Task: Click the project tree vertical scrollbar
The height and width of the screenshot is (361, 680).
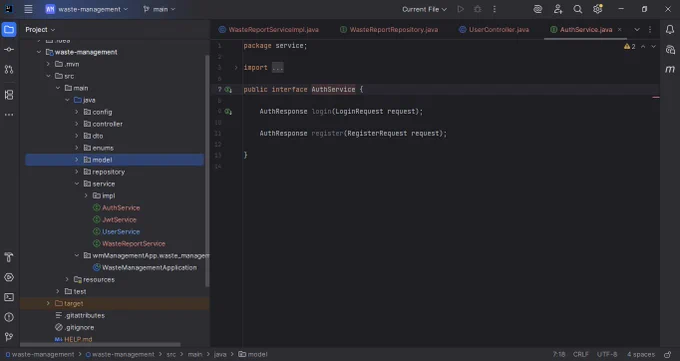Action: pos(207,171)
